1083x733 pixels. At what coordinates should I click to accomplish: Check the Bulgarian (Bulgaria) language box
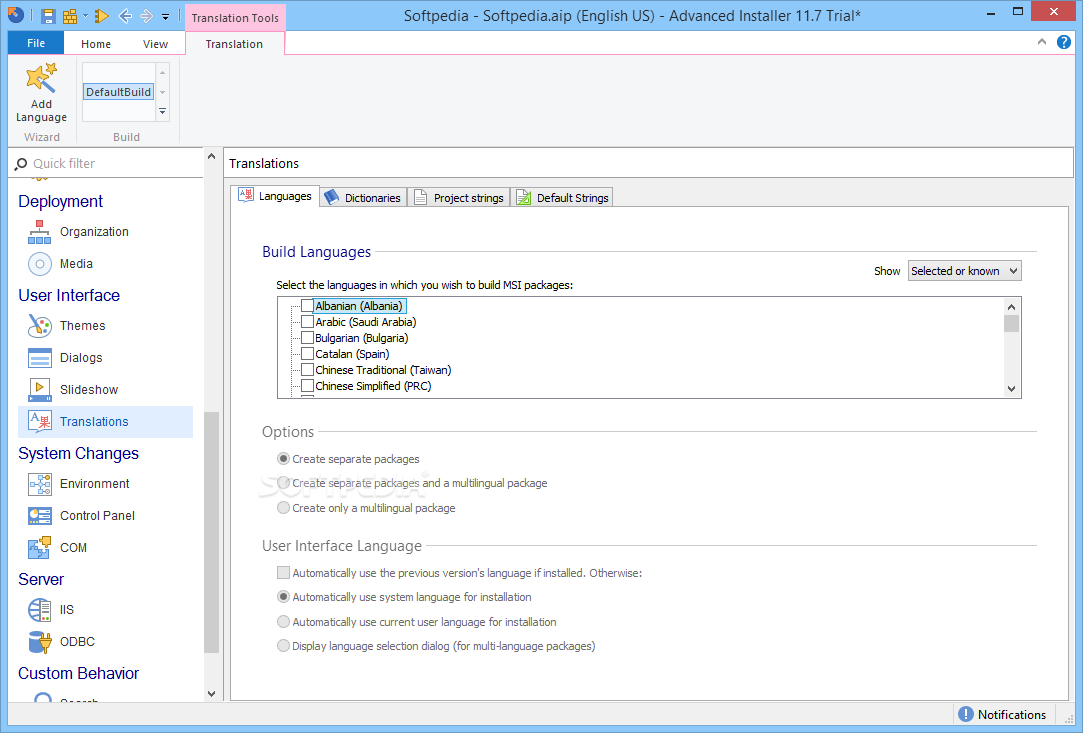click(x=307, y=337)
